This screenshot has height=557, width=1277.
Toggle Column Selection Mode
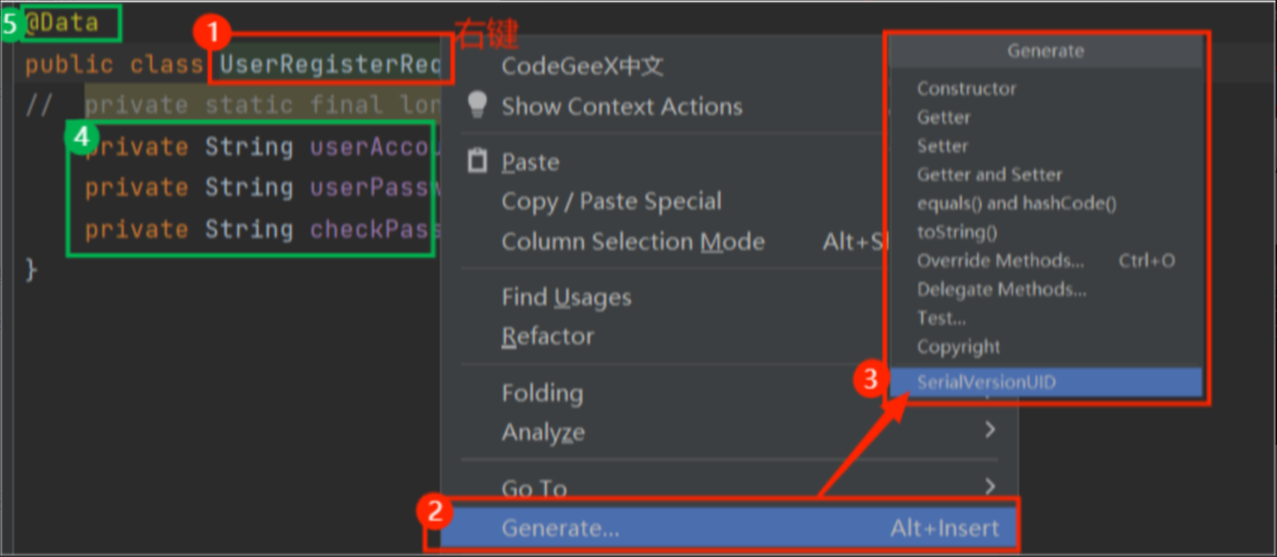coord(632,242)
